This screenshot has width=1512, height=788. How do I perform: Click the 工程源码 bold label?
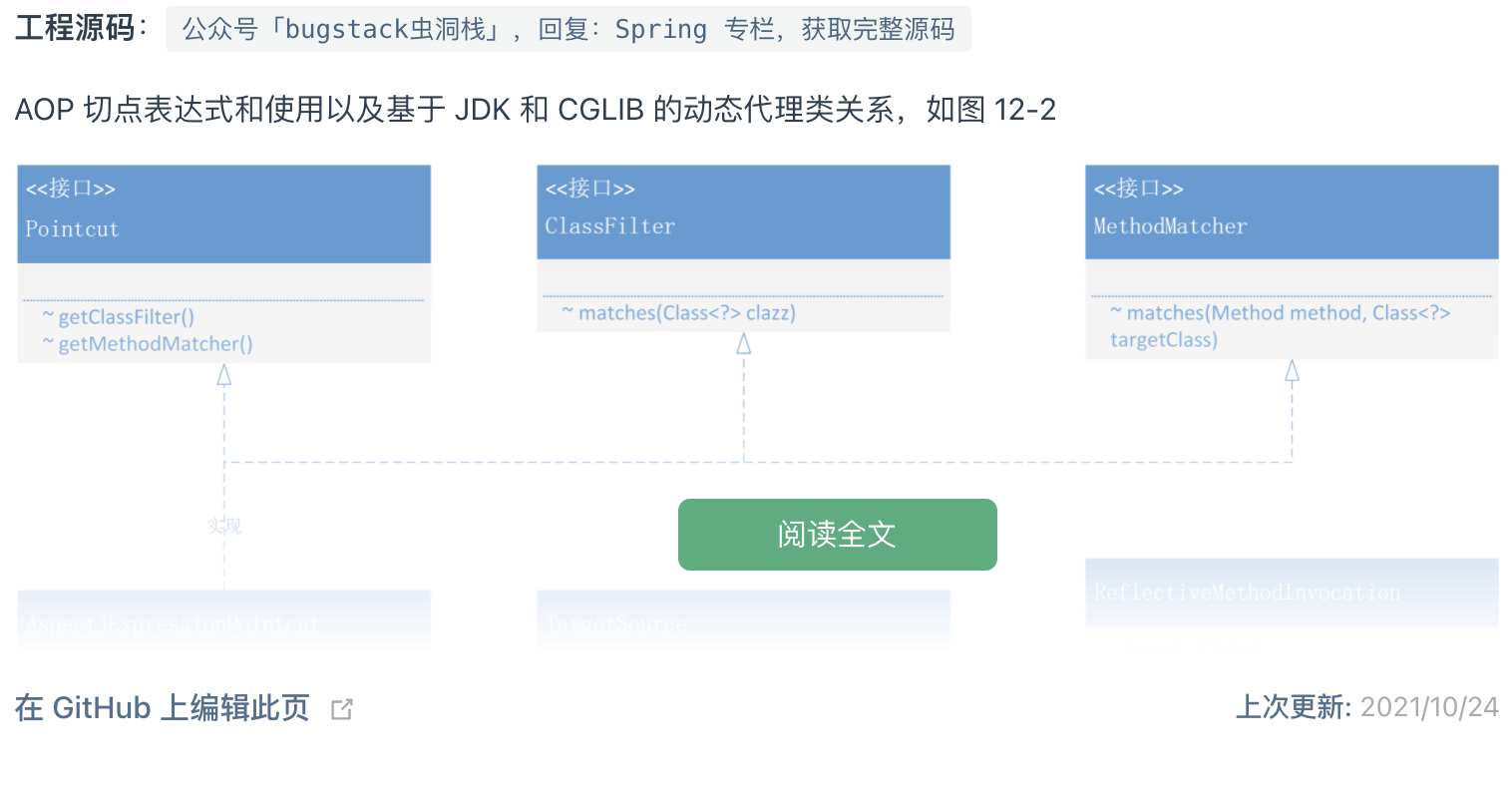coord(75,28)
